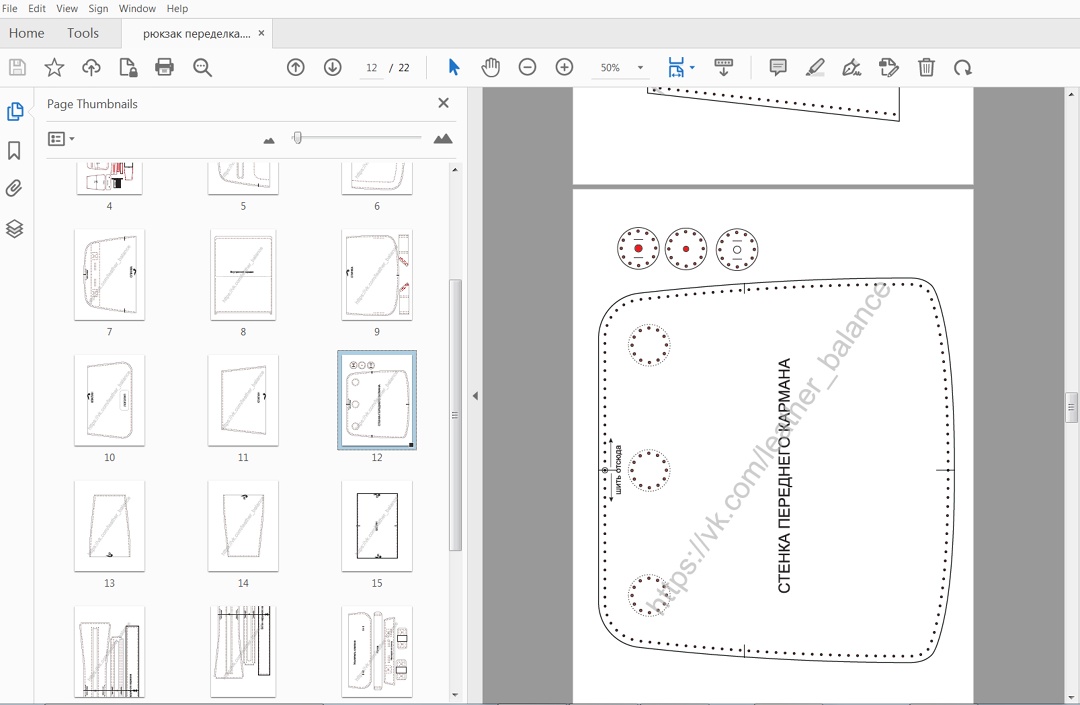Toggle the Page Thumbnails panel icon
The width and height of the screenshot is (1080, 705).
click(15, 111)
